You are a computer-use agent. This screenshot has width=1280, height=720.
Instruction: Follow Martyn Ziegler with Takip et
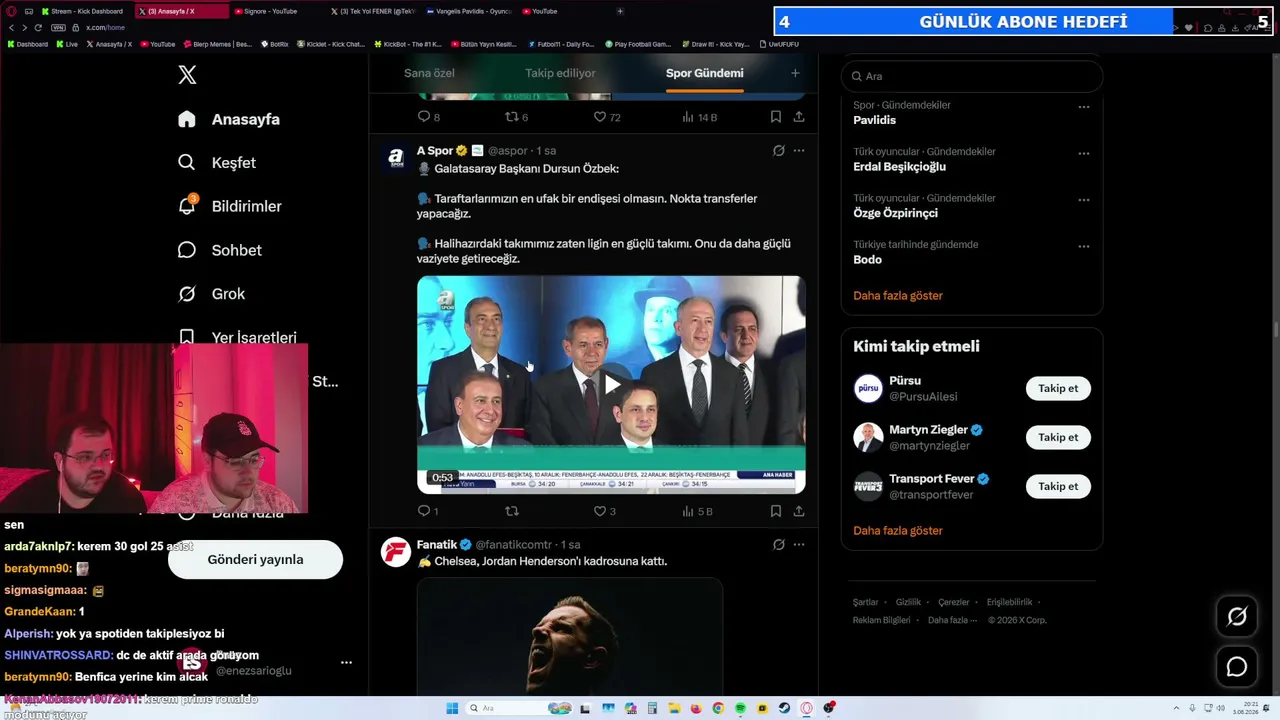[1058, 437]
